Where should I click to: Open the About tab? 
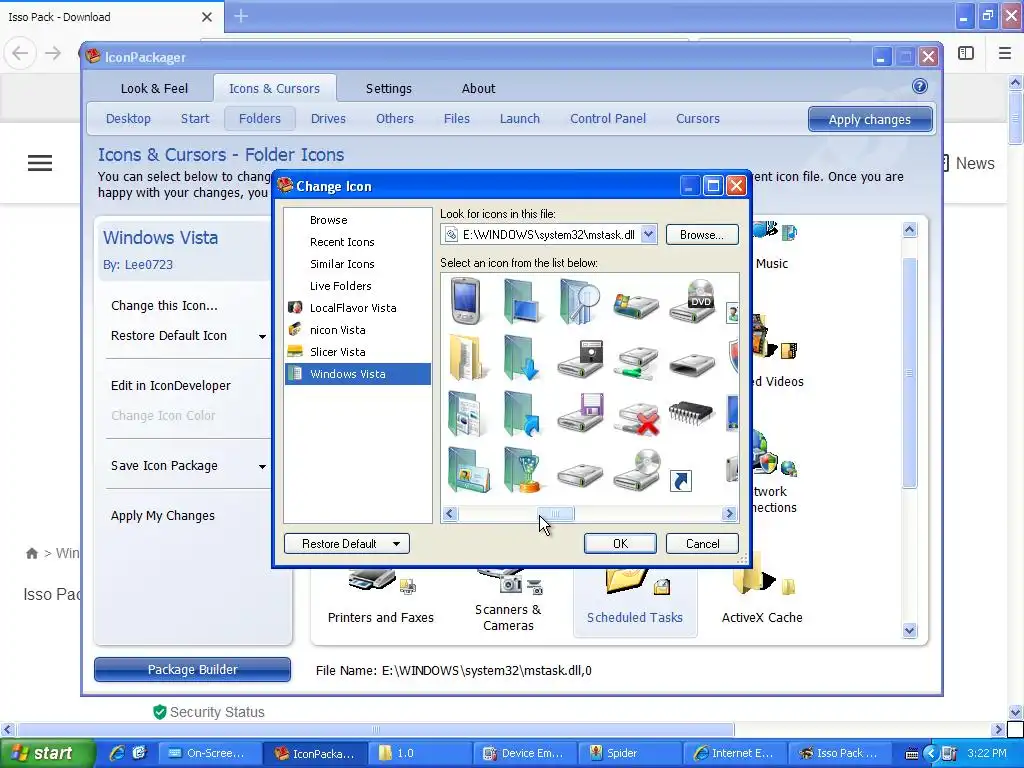479,88
